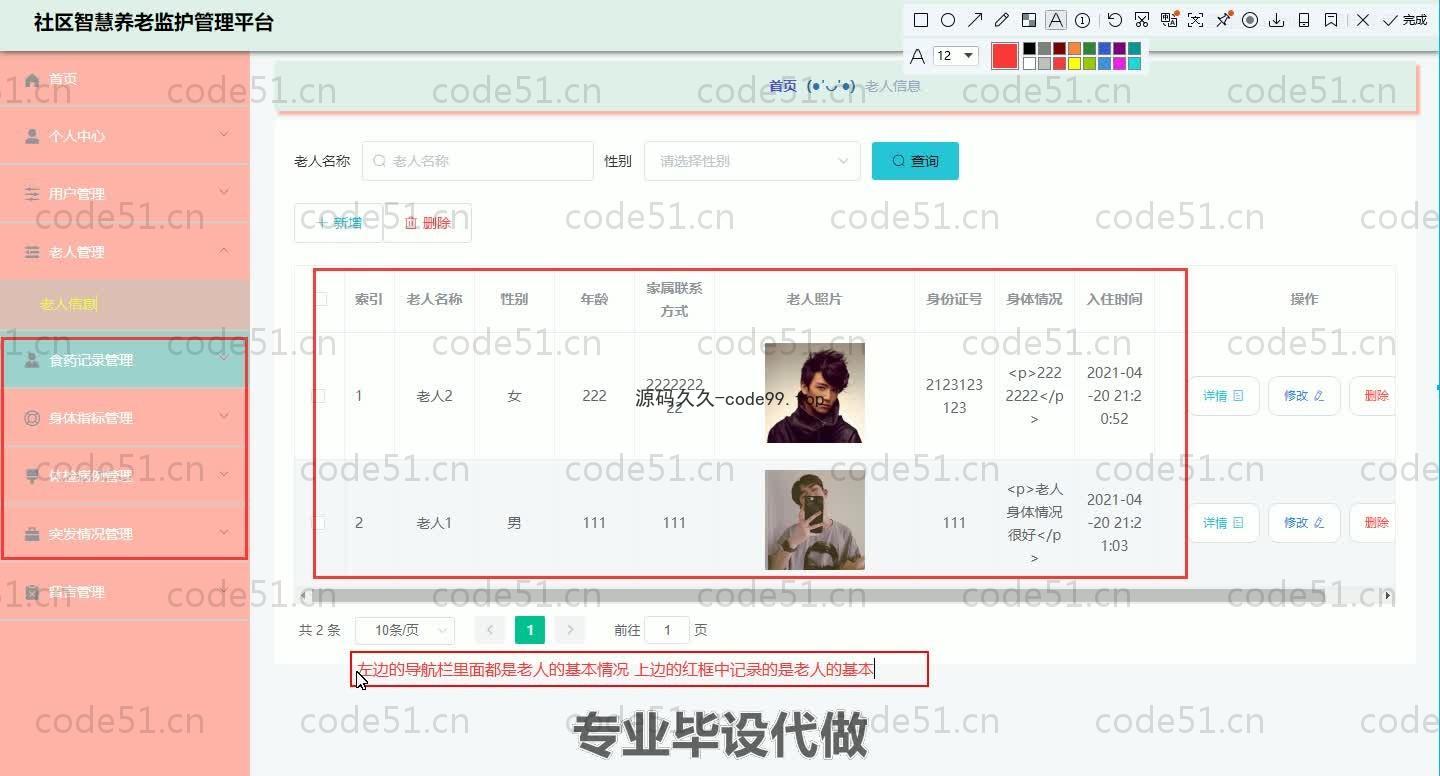
Task: Click the 首页 breadcrumb link
Action: (783, 86)
